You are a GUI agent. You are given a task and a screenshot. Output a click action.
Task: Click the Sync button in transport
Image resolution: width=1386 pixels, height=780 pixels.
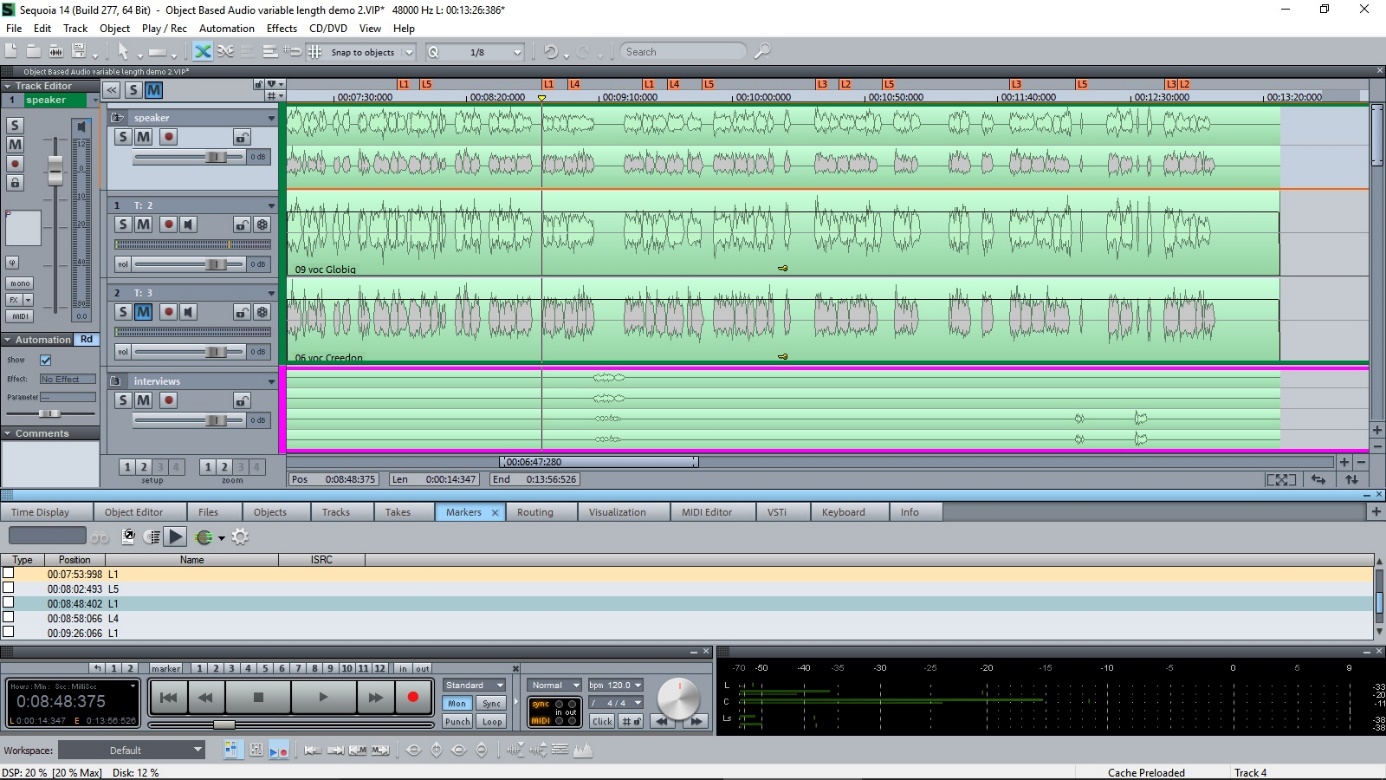pyautogui.click(x=492, y=704)
